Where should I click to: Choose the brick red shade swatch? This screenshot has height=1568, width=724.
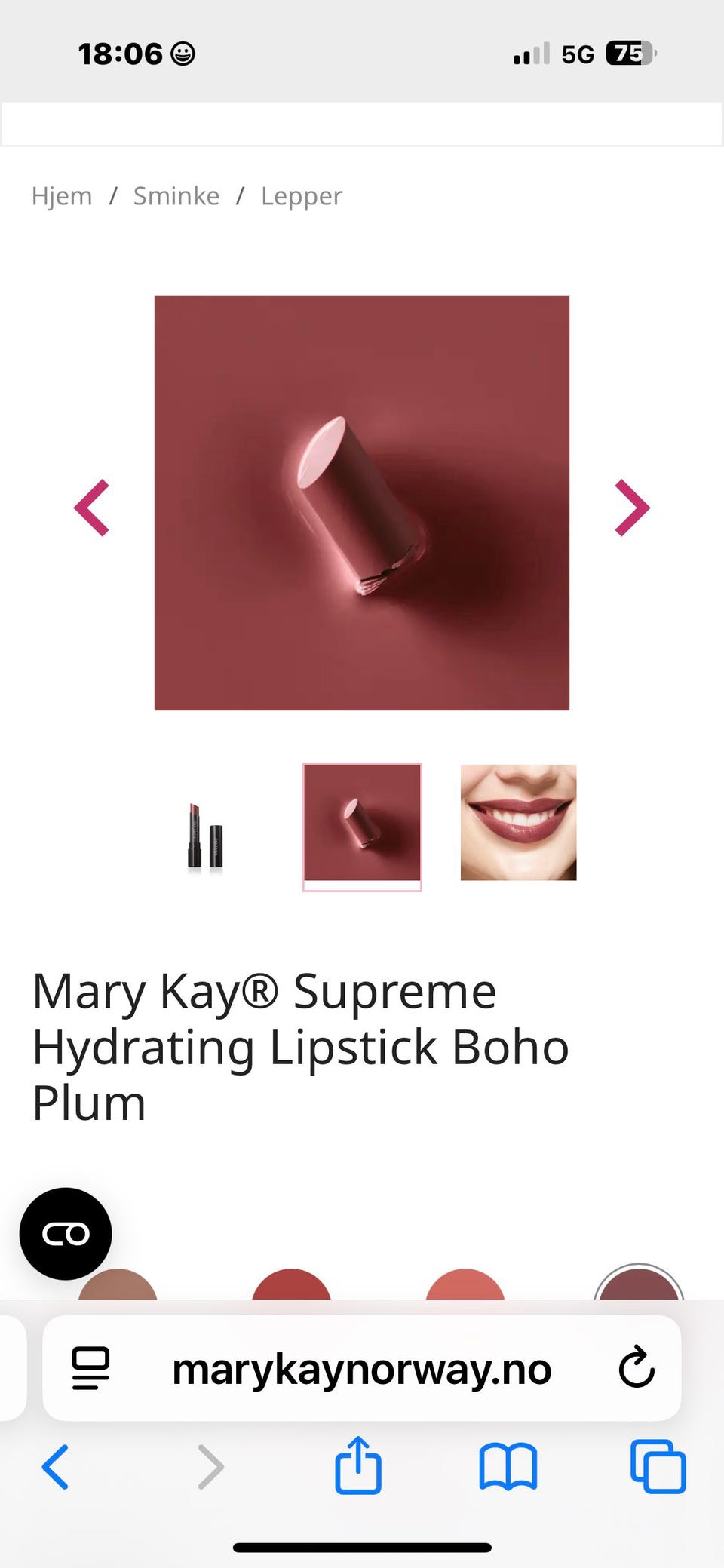click(x=292, y=1284)
